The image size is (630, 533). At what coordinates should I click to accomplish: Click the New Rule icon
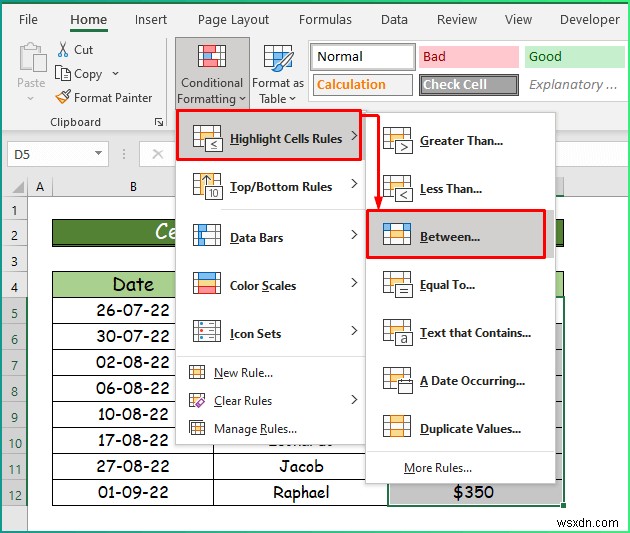click(x=197, y=372)
